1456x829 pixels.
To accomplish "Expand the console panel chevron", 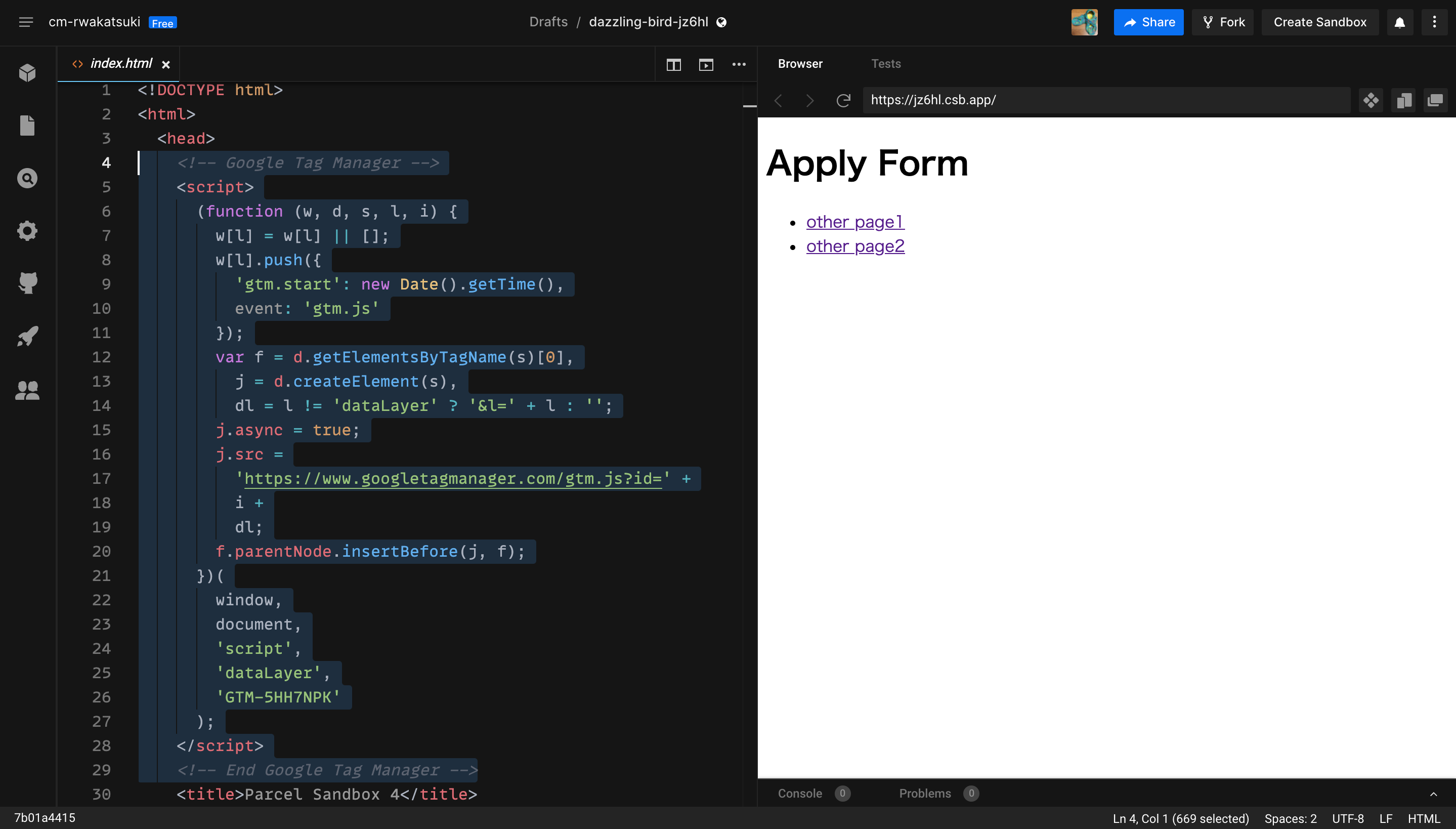I will point(1433,794).
